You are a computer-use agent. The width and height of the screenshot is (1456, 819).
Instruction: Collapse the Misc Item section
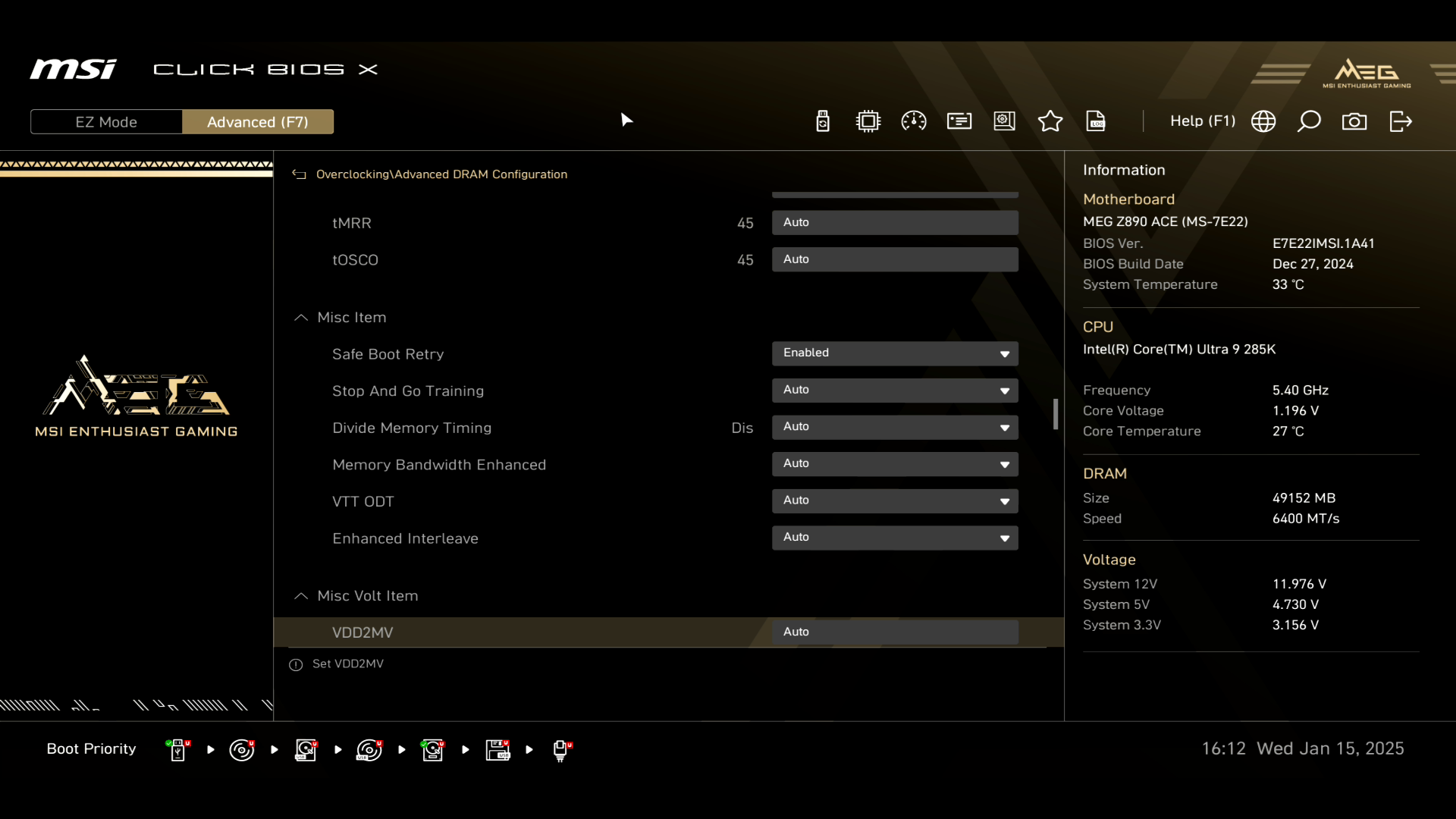301,318
